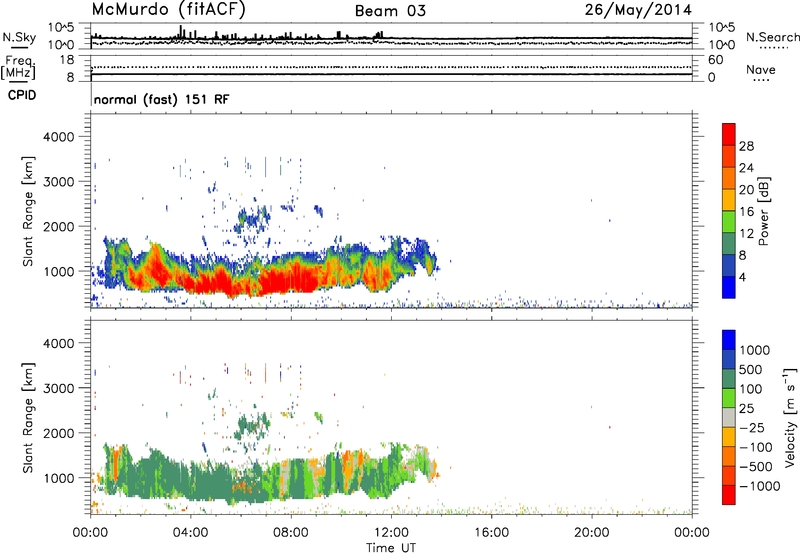Click the 12:00 time axis label
Screen dimensions: 800x554
point(391,533)
